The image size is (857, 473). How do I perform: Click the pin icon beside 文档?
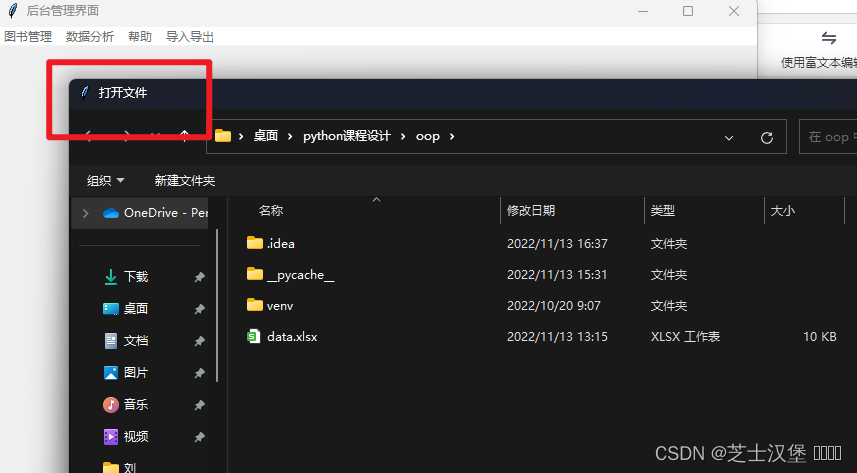point(199,341)
